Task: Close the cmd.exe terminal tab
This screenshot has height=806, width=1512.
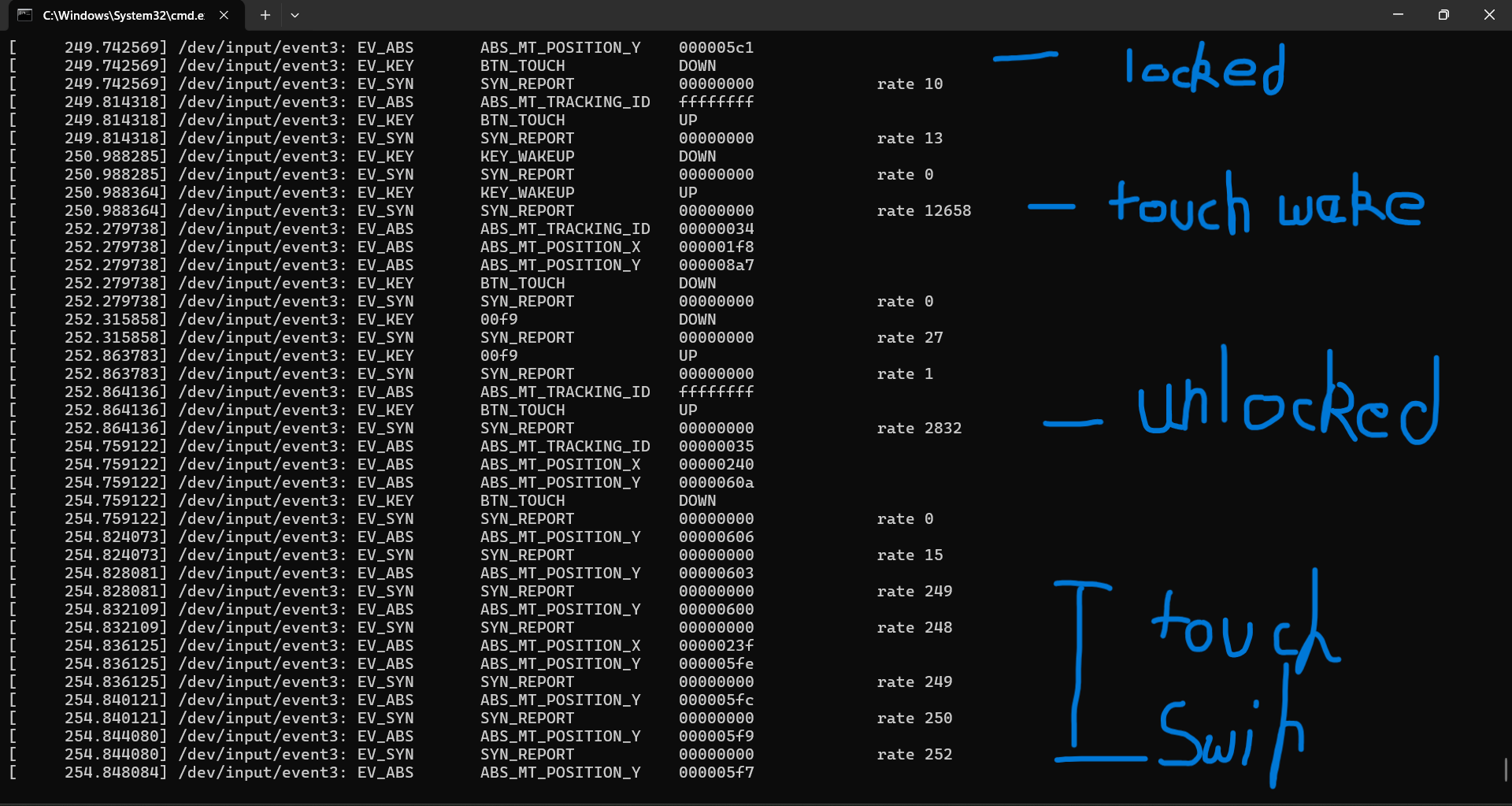Action: click(224, 15)
